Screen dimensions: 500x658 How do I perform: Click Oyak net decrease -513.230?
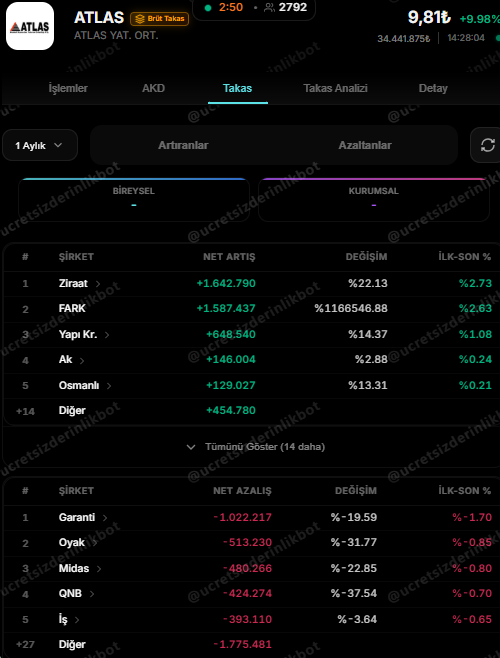(x=247, y=542)
